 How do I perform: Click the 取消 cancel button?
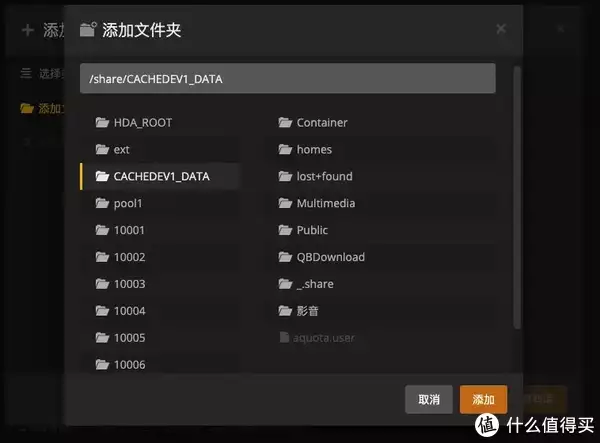[x=429, y=399]
